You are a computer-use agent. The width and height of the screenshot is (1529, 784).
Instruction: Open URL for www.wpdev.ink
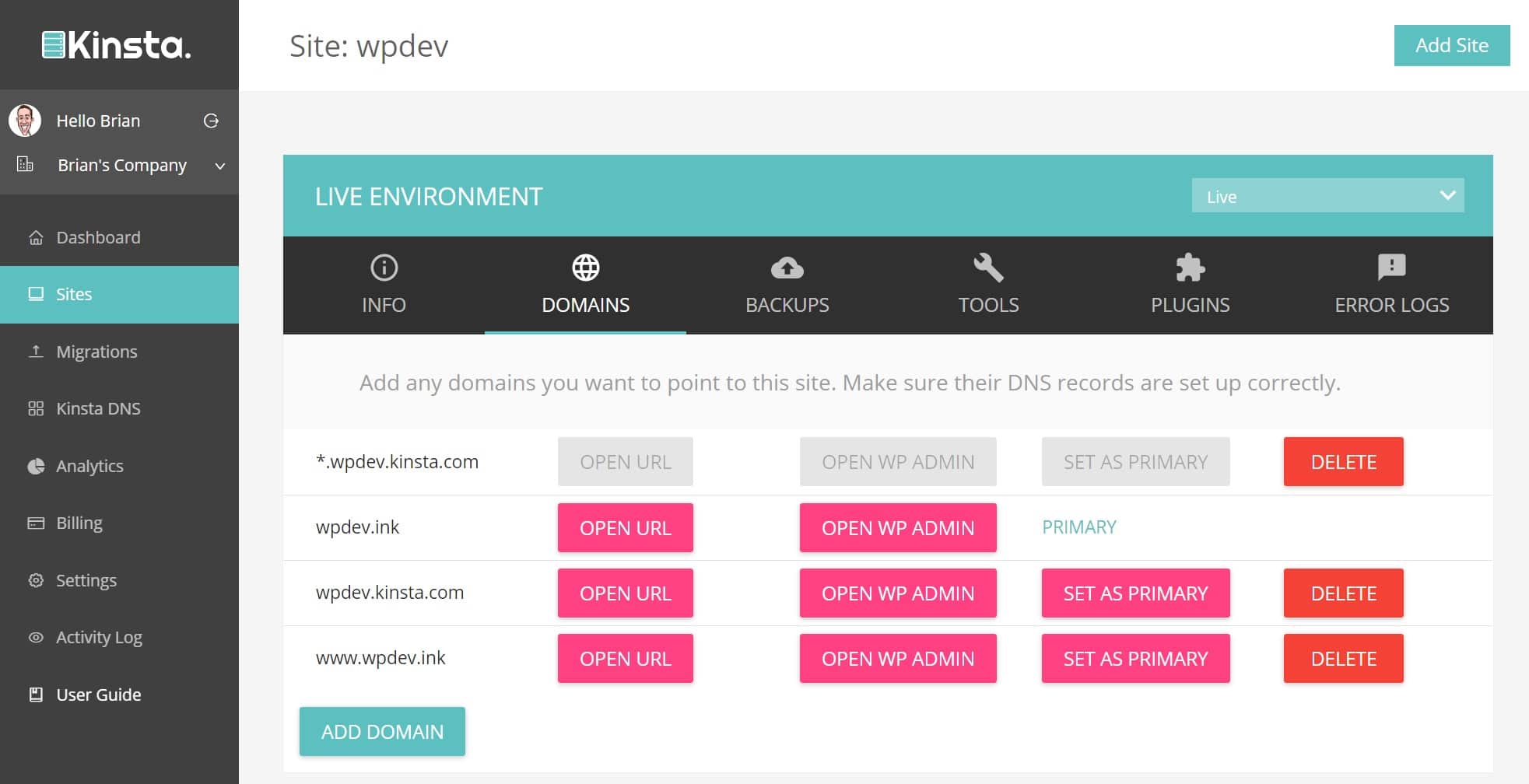[x=625, y=658]
